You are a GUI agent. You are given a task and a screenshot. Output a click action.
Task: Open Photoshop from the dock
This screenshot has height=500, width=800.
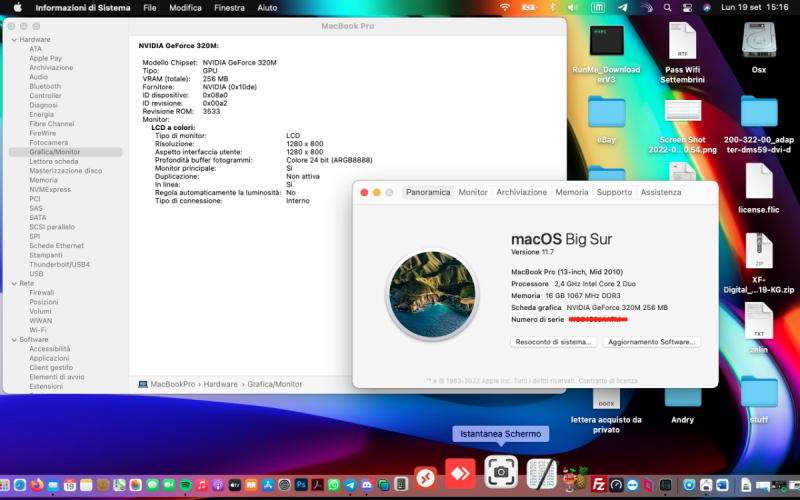(x=301, y=485)
